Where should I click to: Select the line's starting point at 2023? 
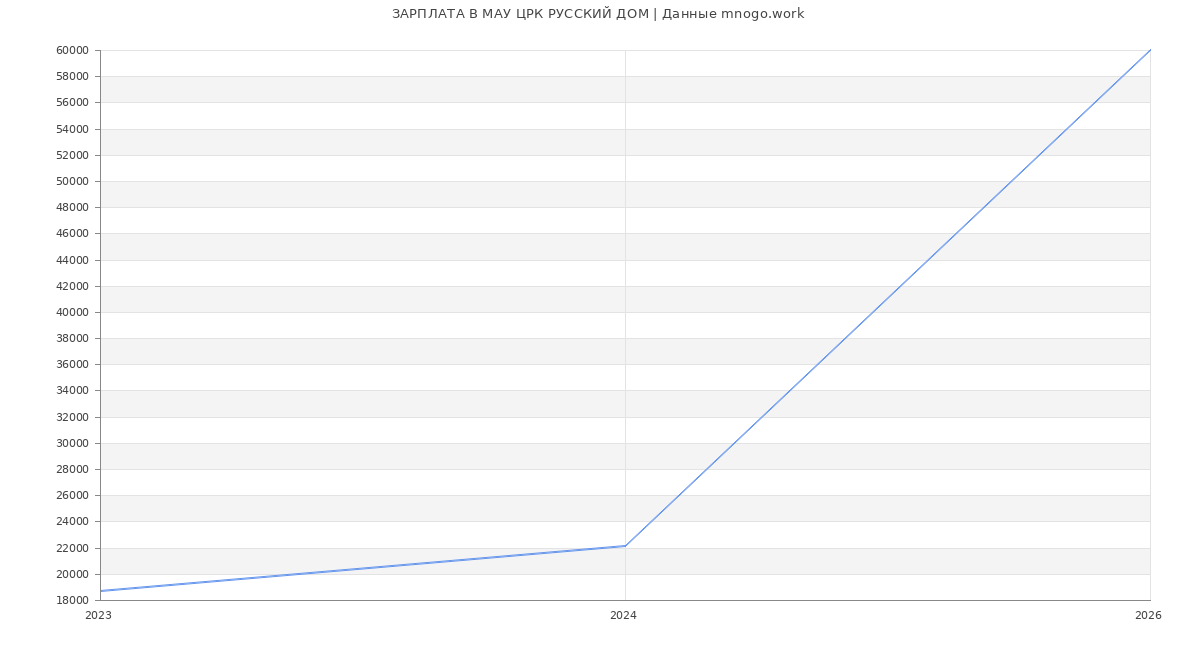[101, 591]
